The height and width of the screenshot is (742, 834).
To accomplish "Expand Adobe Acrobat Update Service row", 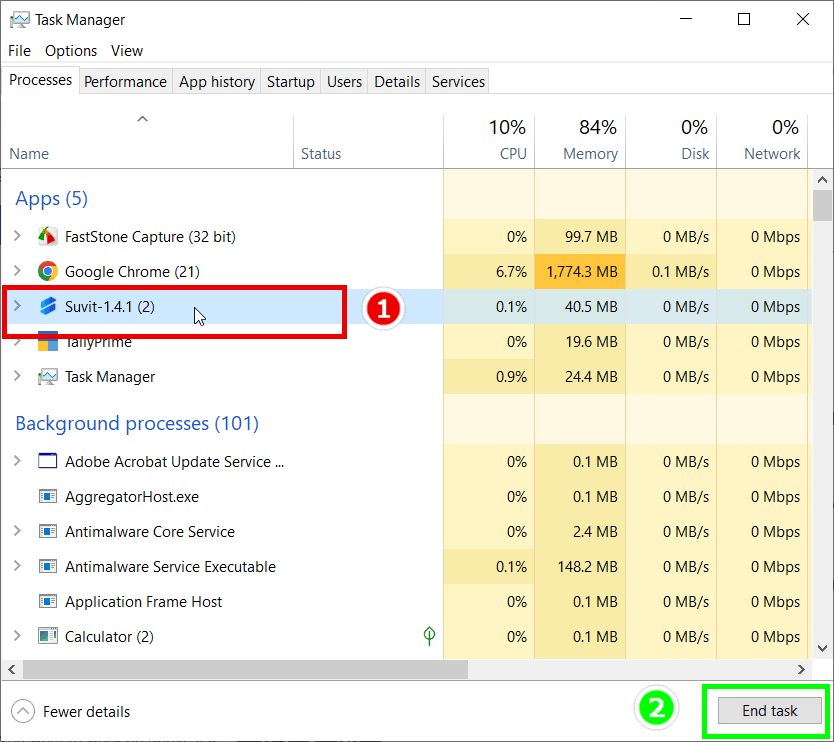I will (17, 461).
